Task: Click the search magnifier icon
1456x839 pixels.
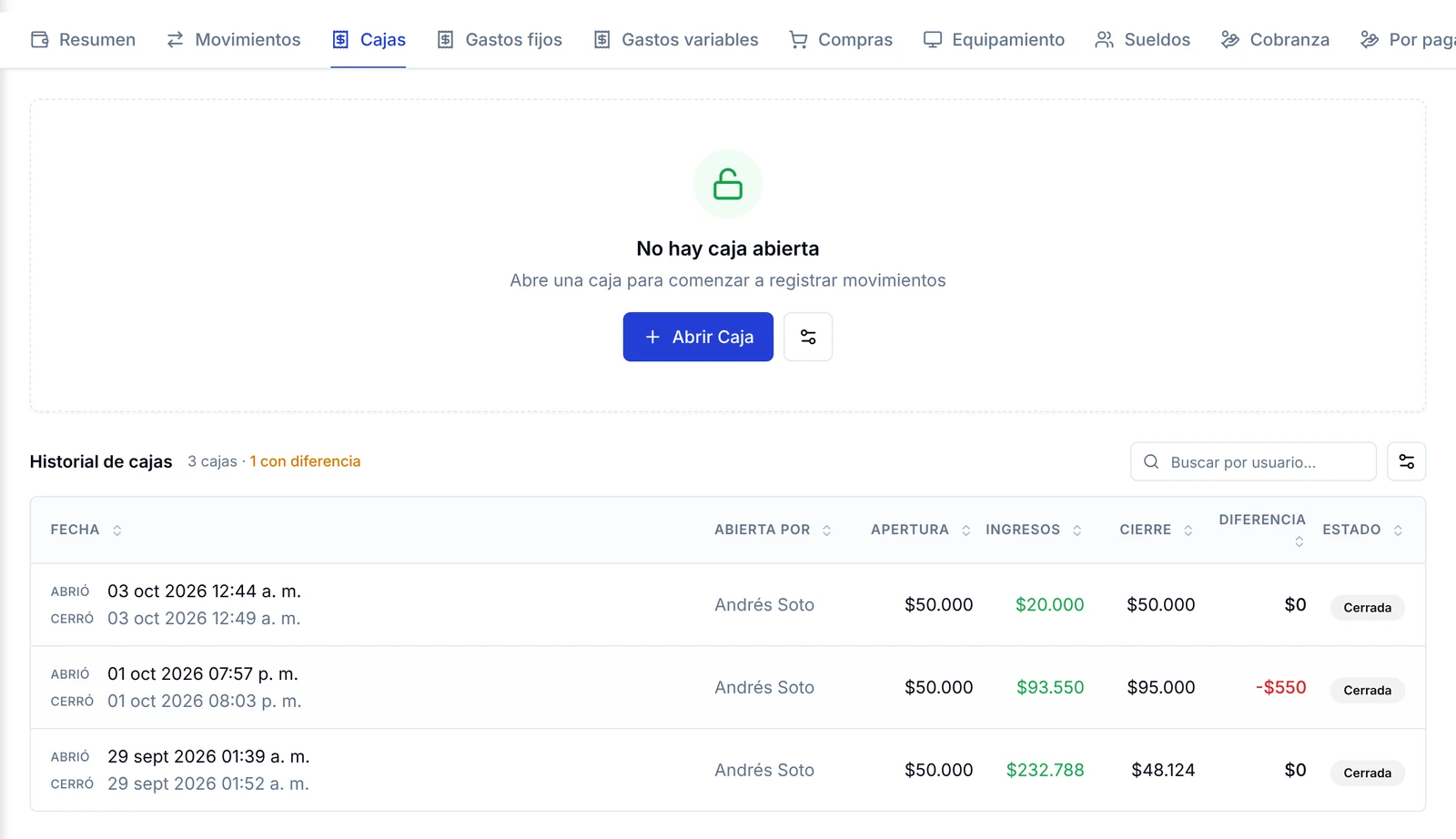Action: 1151,461
